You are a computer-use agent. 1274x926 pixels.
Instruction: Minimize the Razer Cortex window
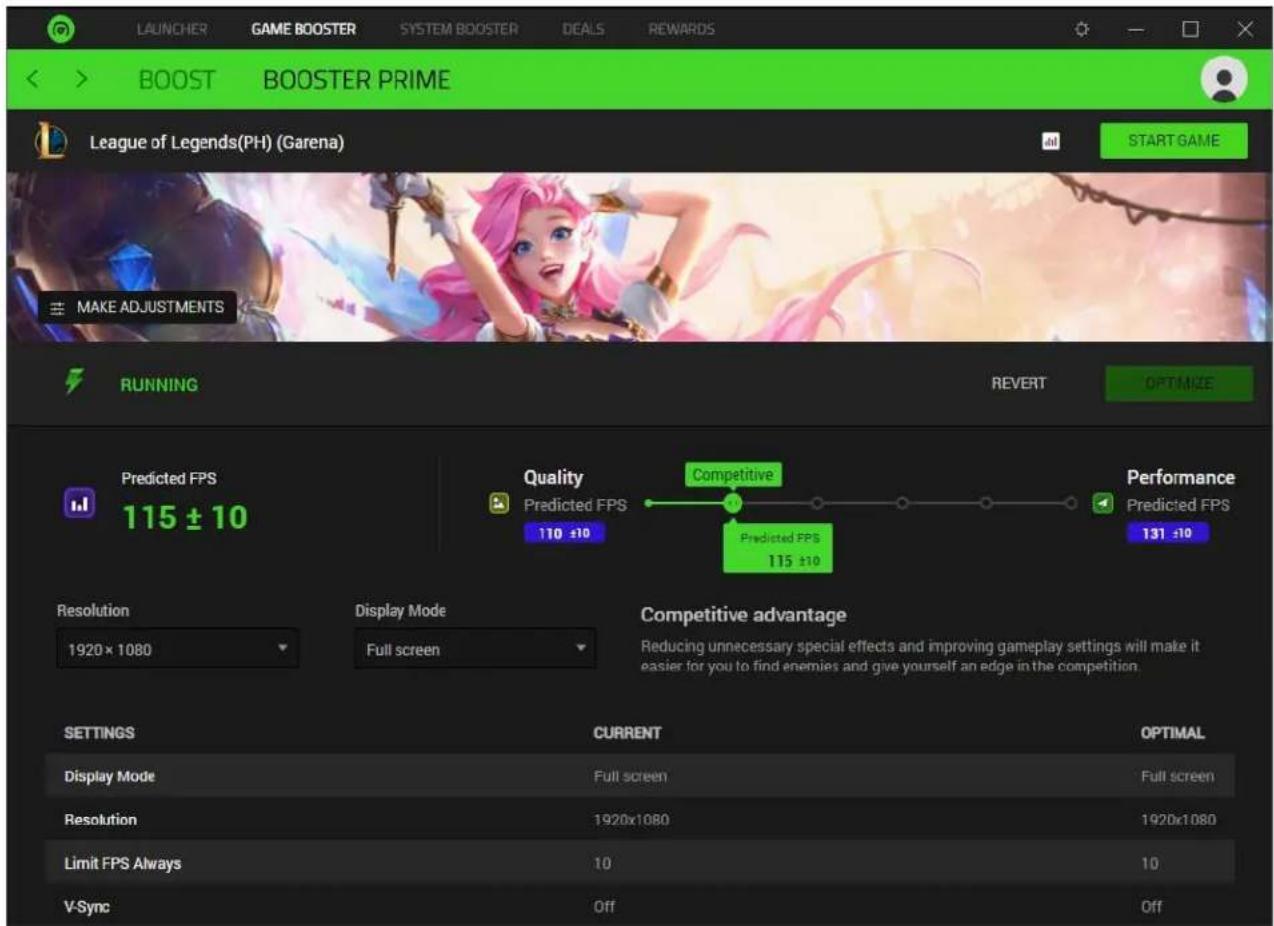(x=1135, y=29)
